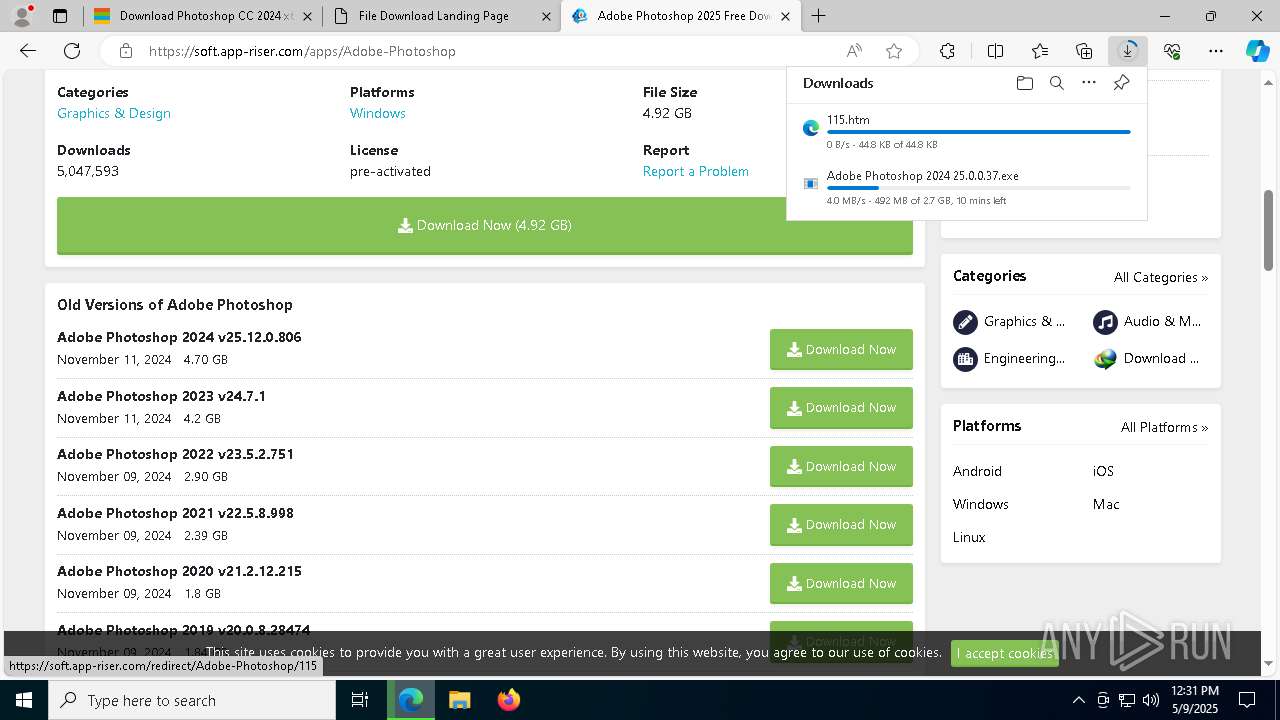Open the 115.htm download entry
This screenshot has height=720, width=1280.
tap(967, 132)
